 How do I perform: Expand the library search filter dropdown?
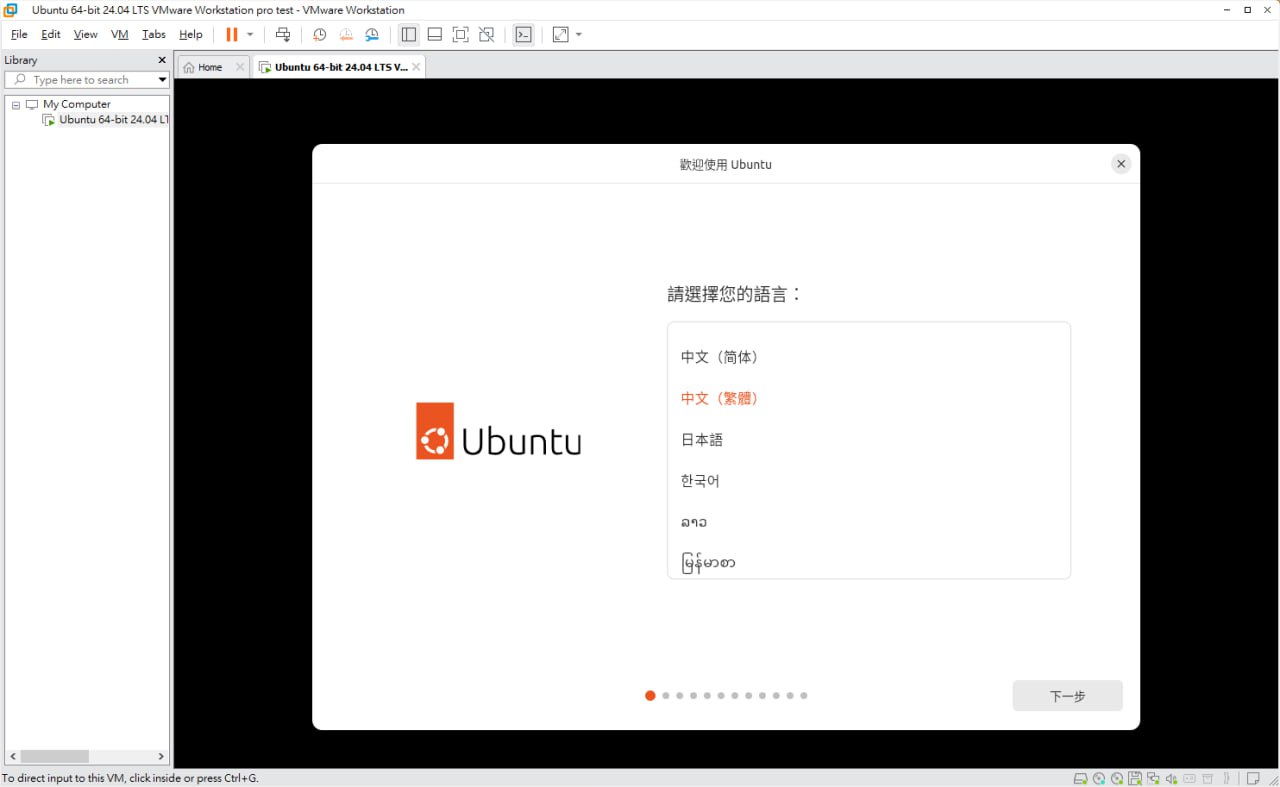162,80
